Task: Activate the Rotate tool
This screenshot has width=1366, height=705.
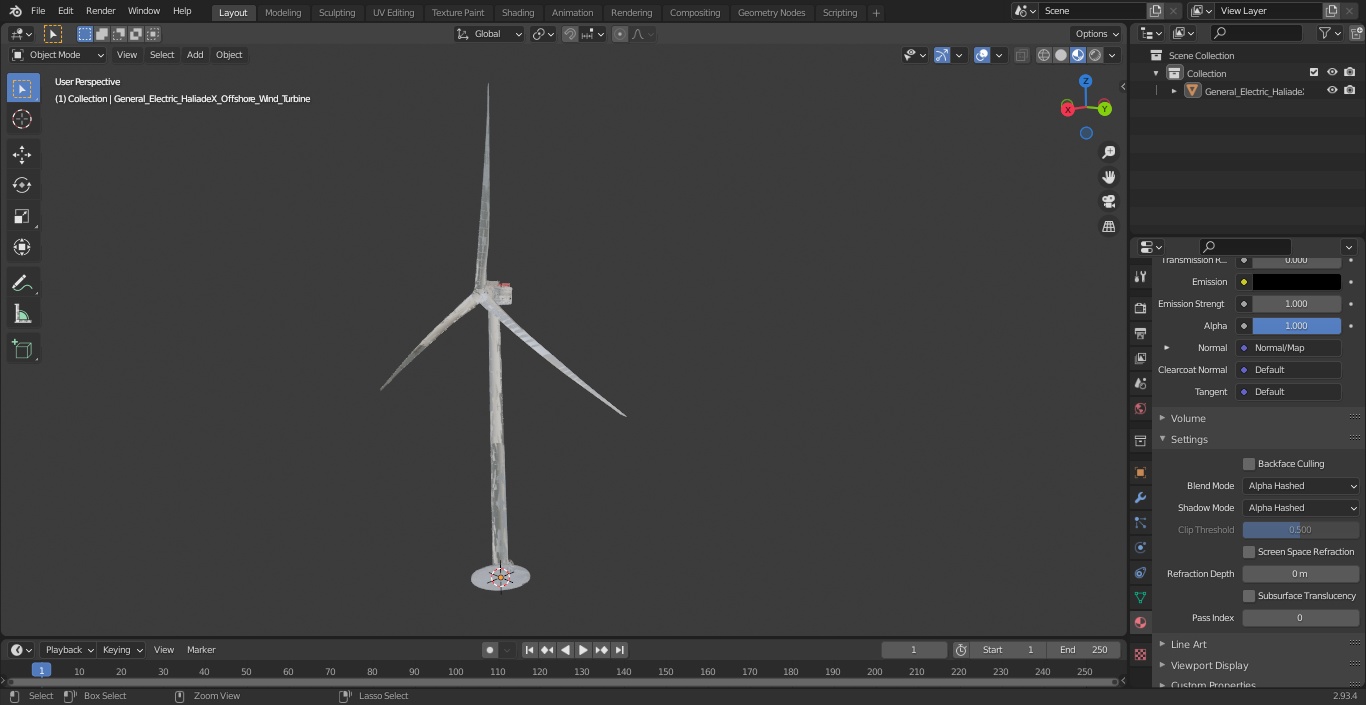Action: pyautogui.click(x=22, y=185)
